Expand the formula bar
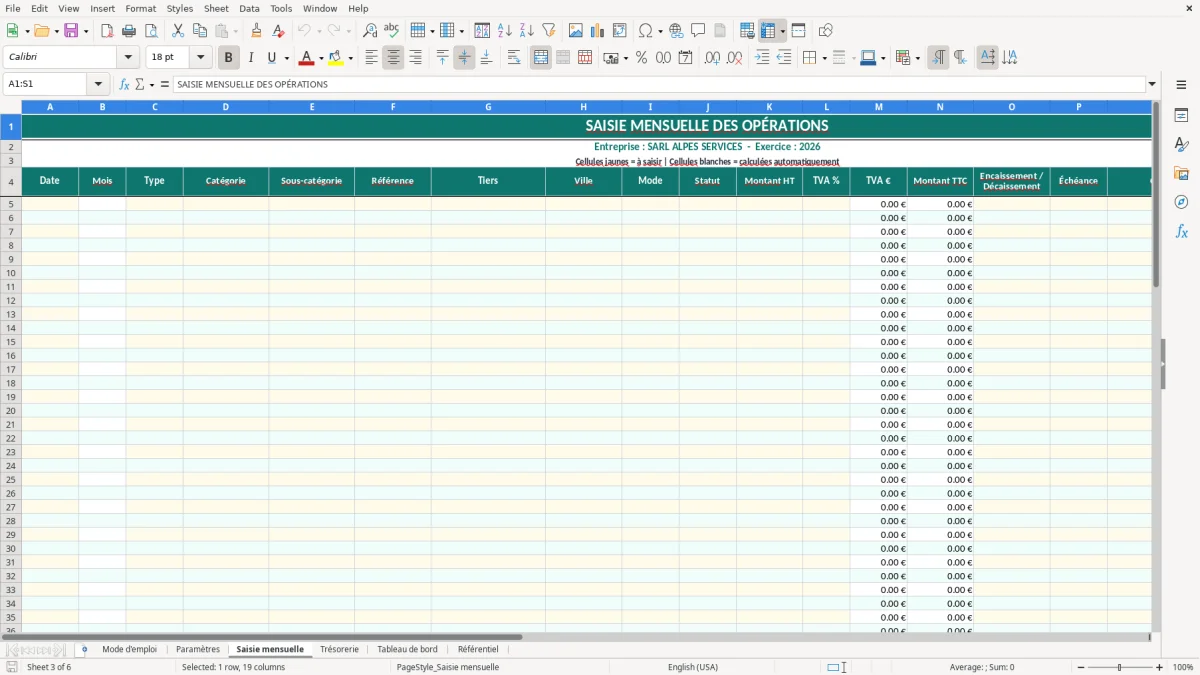Image resolution: width=1200 pixels, height=675 pixels. [x=1153, y=84]
